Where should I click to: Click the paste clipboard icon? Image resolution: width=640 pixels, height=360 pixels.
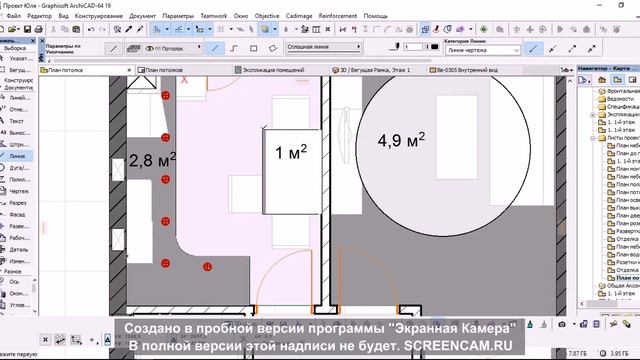pyautogui.click(x=76, y=29)
